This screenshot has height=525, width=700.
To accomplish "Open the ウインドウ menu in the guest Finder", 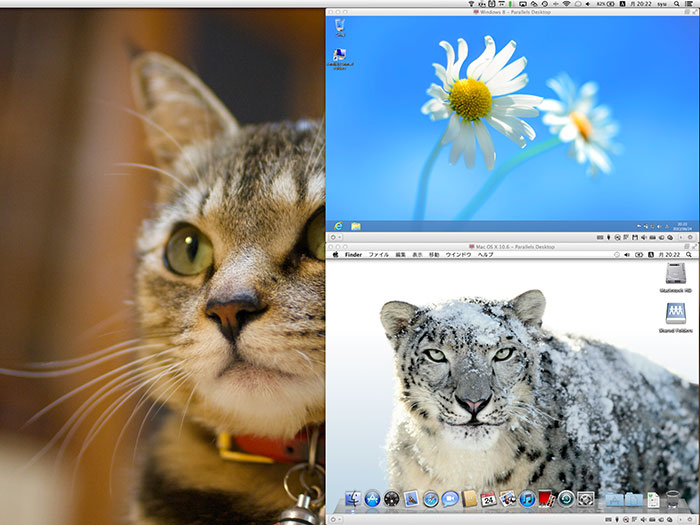I will [458, 254].
